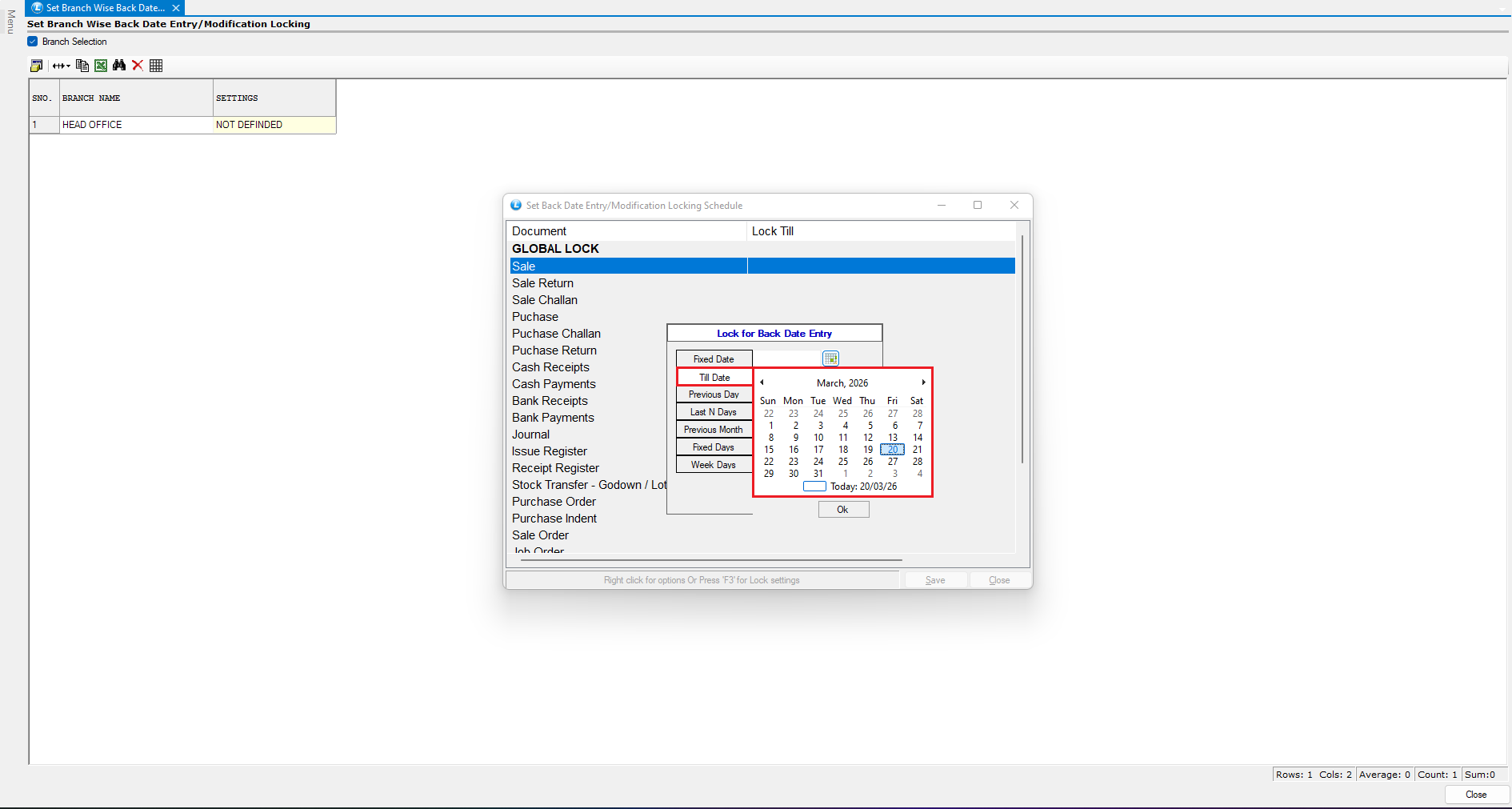Choose the Last N Days option

(714, 412)
